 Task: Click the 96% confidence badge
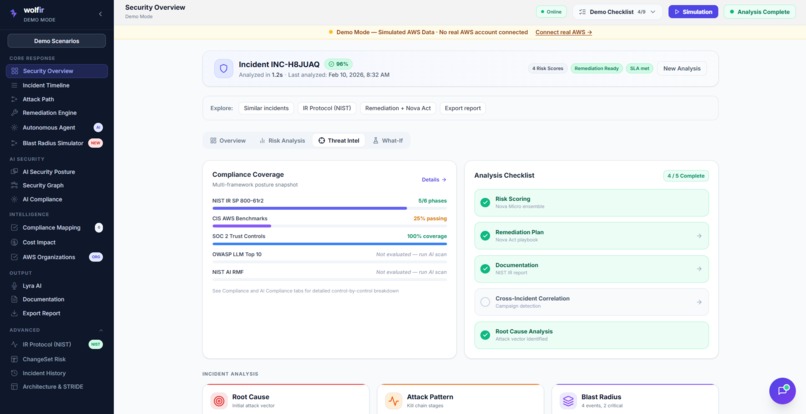click(x=338, y=64)
